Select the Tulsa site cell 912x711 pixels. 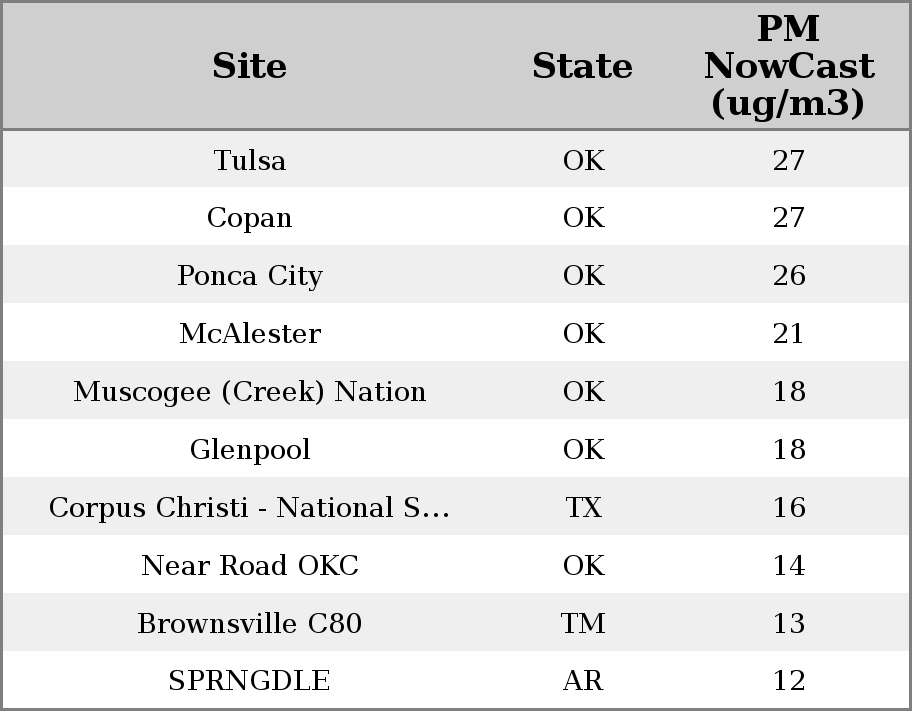(249, 160)
